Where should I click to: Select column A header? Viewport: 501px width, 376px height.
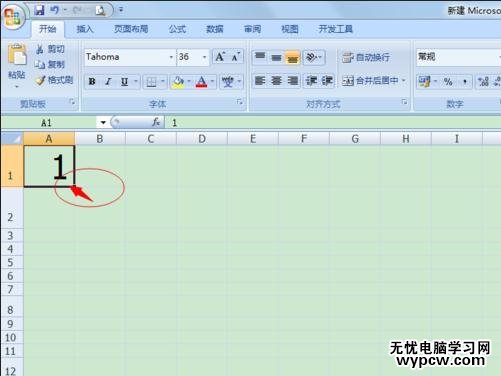tap(49, 139)
